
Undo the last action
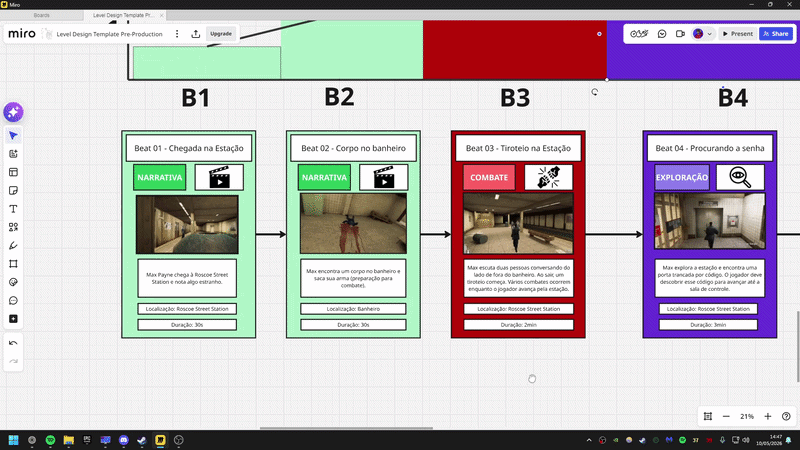(13, 343)
